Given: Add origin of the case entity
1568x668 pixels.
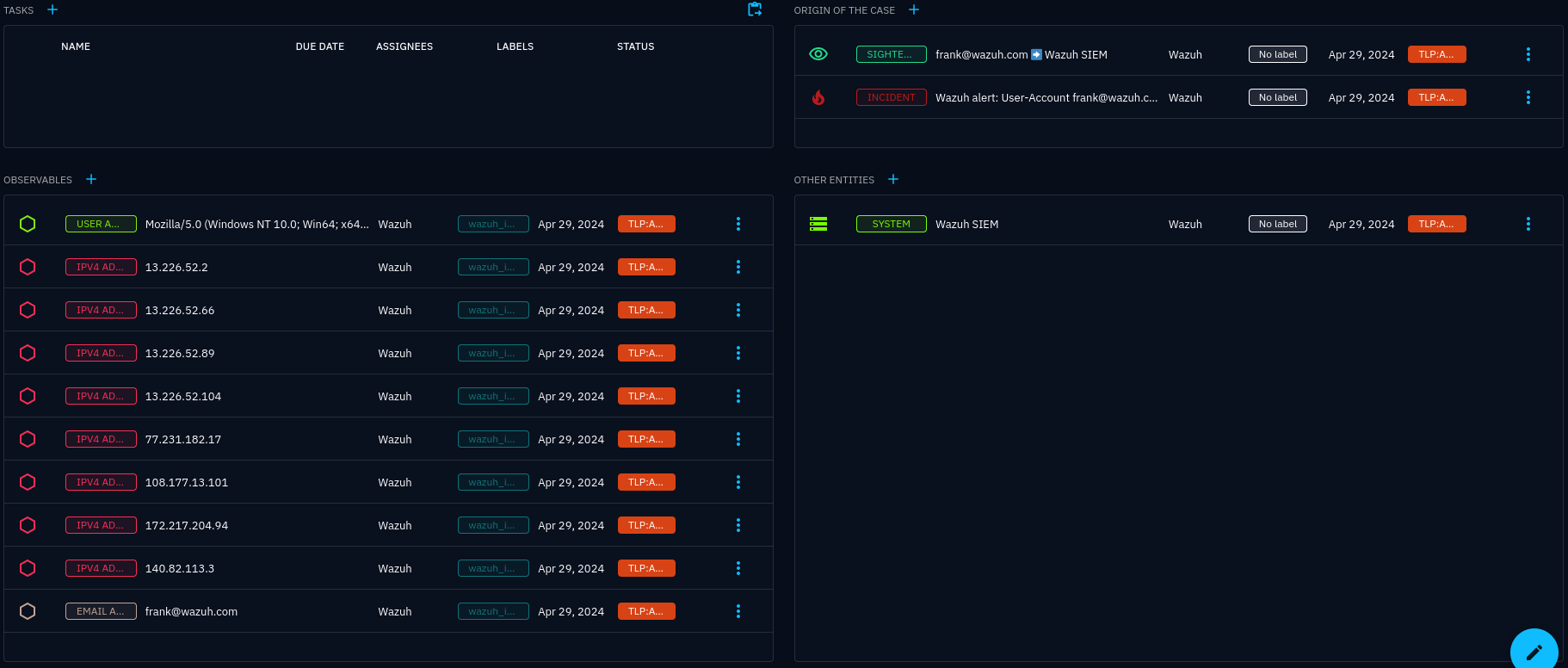Looking at the screenshot, I should (914, 9).
